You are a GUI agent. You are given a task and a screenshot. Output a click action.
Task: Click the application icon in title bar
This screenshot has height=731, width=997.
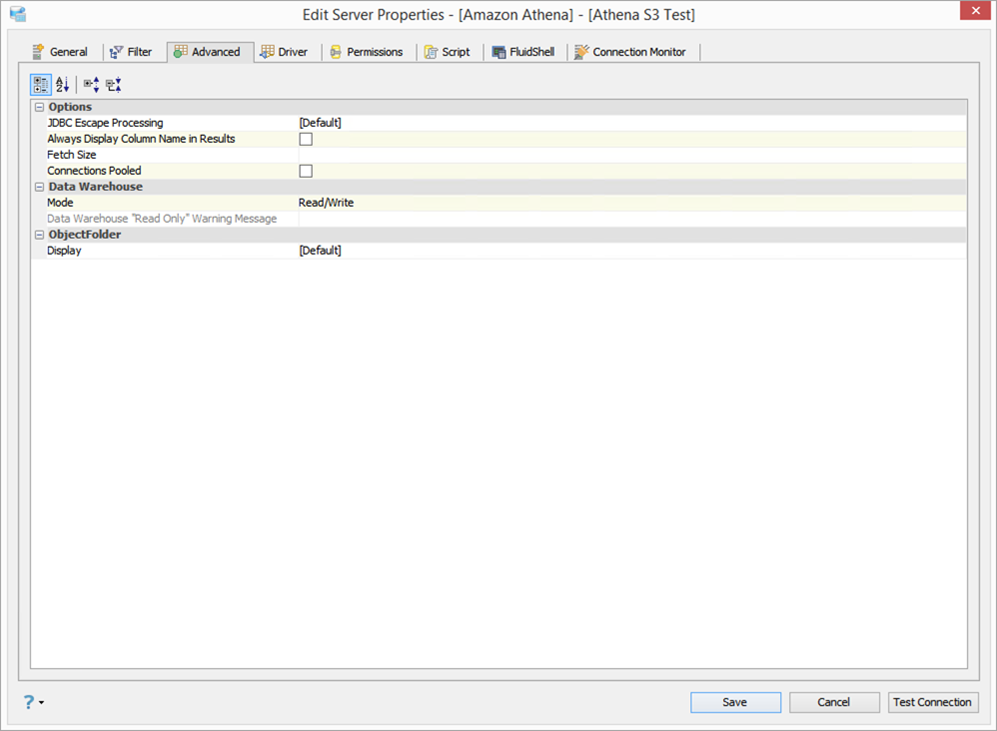(18, 14)
